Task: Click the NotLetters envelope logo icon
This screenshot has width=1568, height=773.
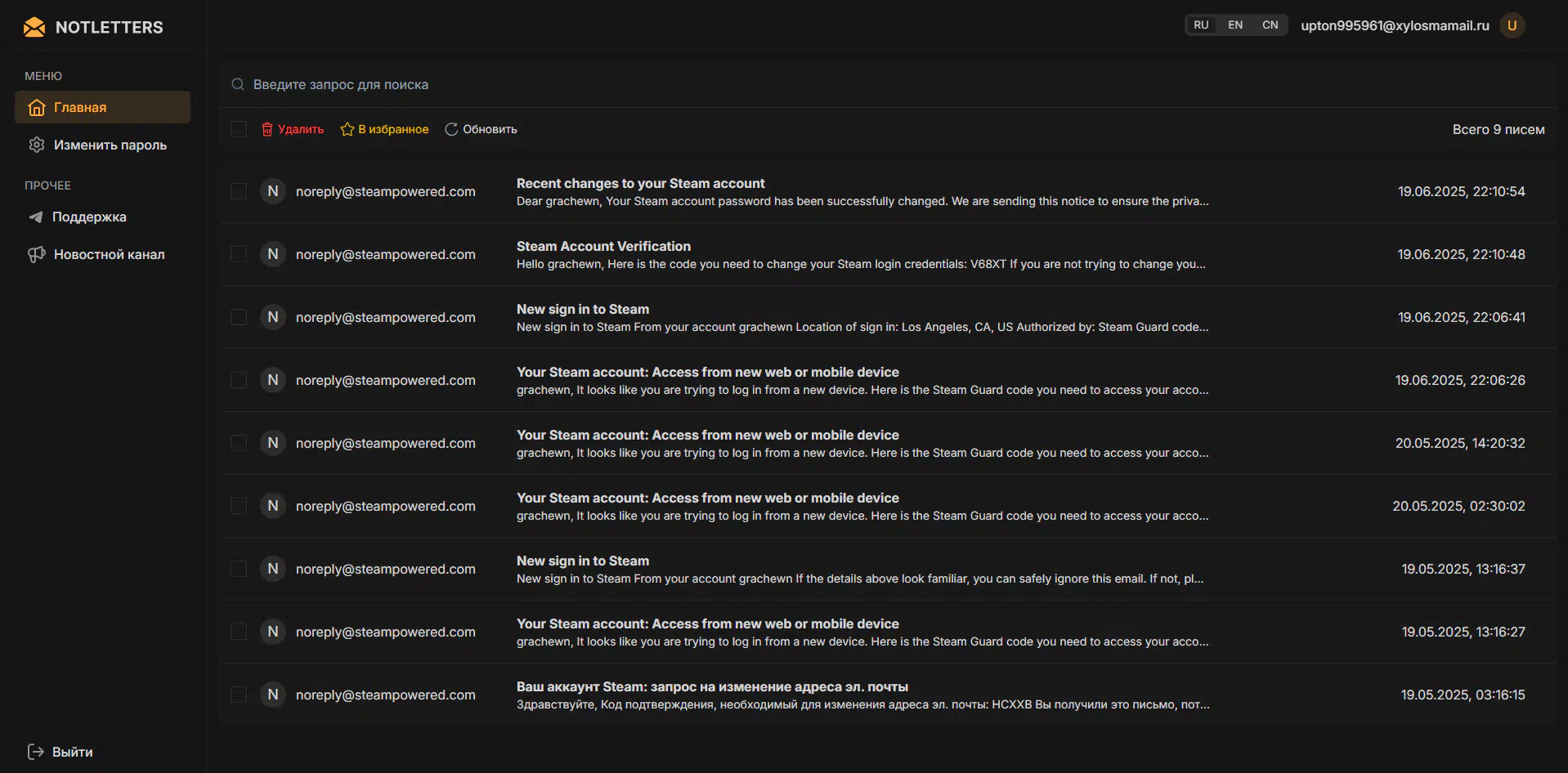Action: 34,27
